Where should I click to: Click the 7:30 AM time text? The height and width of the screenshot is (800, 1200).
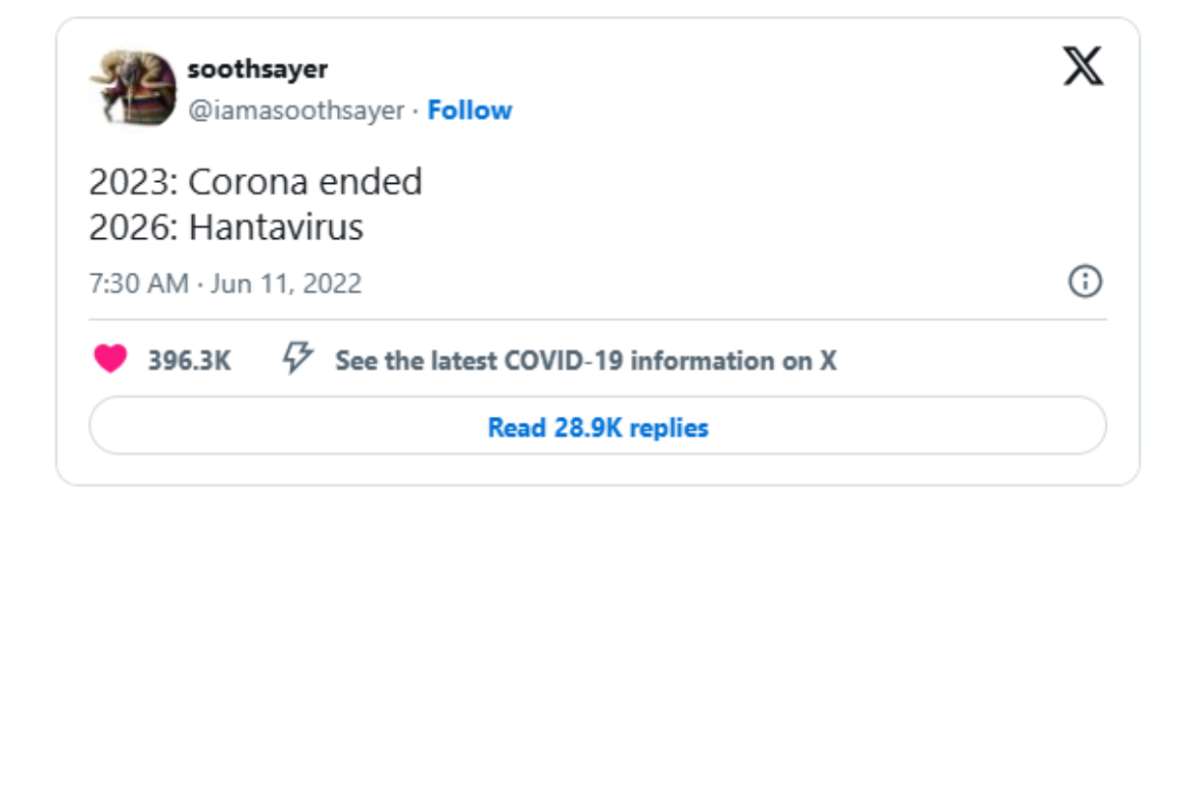click(138, 284)
